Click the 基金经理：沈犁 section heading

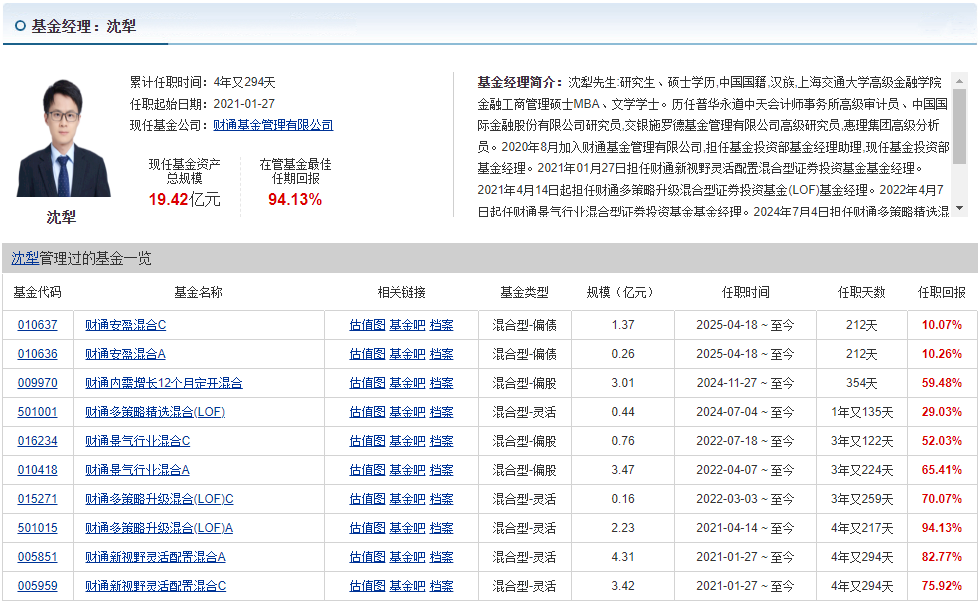(x=83, y=26)
